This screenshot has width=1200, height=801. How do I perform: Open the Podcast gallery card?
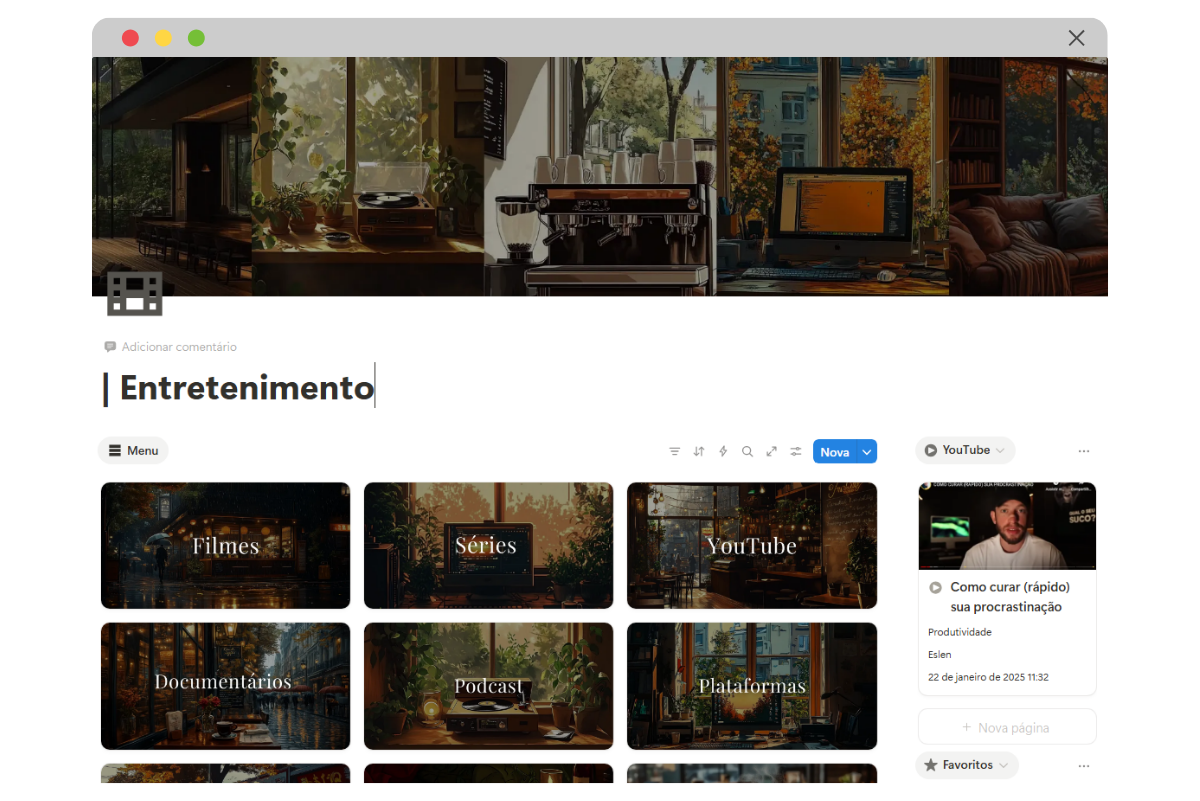[489, 686]
